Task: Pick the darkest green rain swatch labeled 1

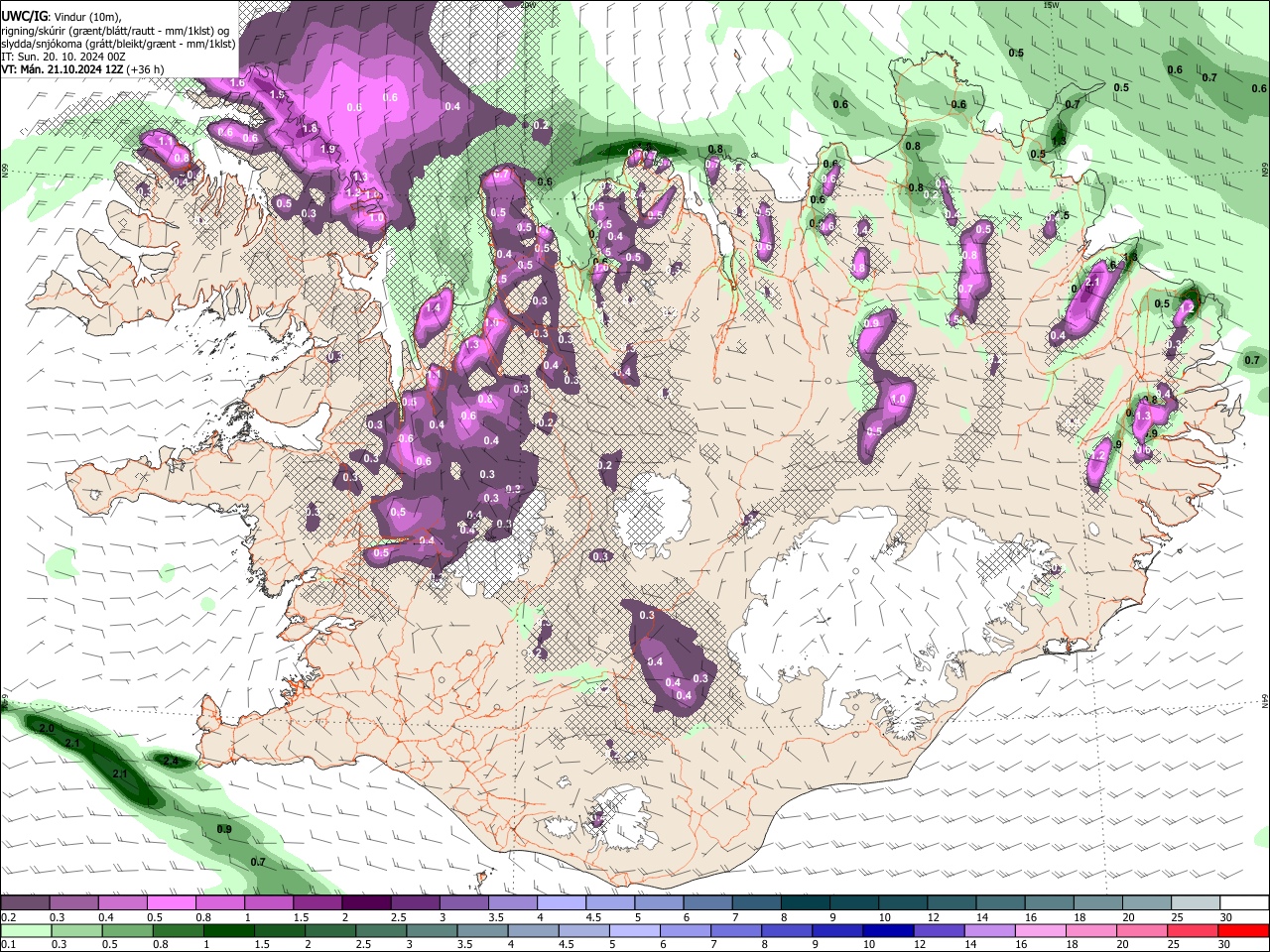Action: click(x=228, y=931)
